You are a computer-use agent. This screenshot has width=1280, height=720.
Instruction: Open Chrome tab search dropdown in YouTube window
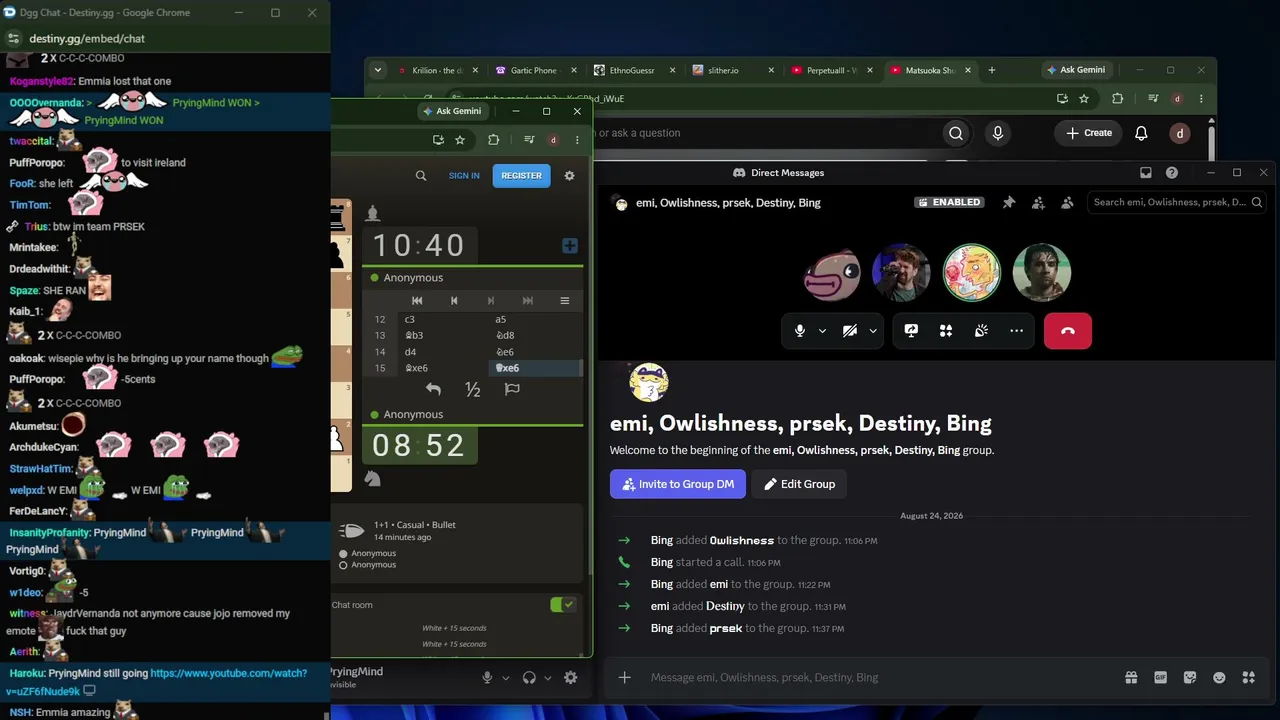[x=377, y=70]
